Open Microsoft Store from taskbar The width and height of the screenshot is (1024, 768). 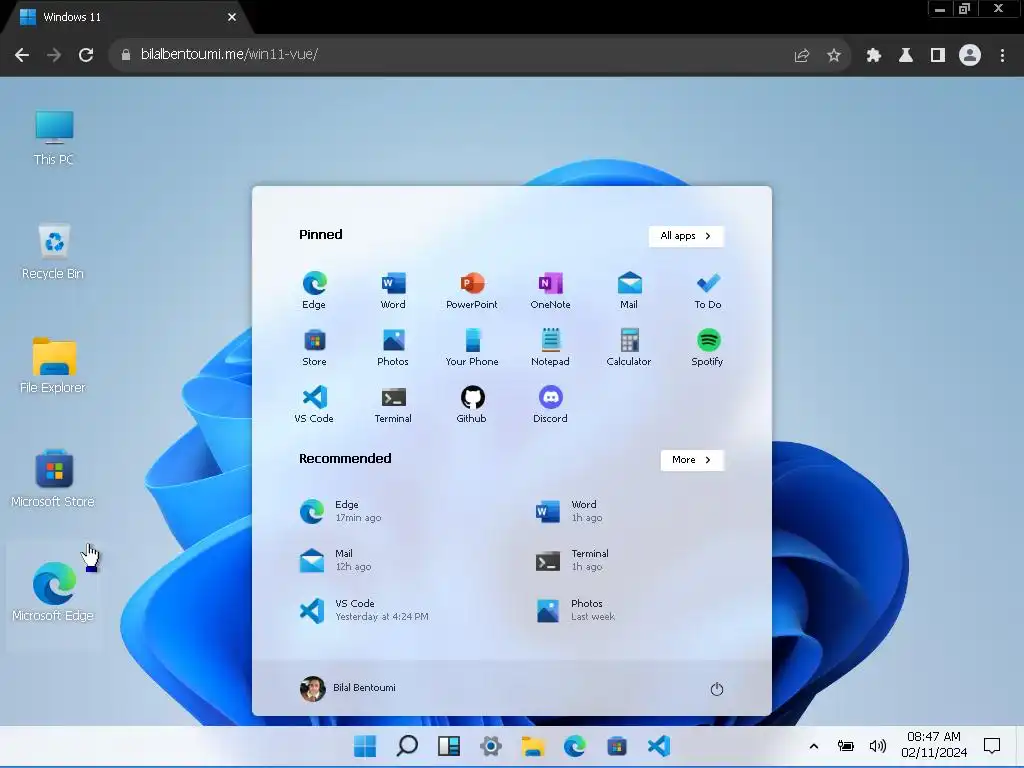click(x=616, y=746)
